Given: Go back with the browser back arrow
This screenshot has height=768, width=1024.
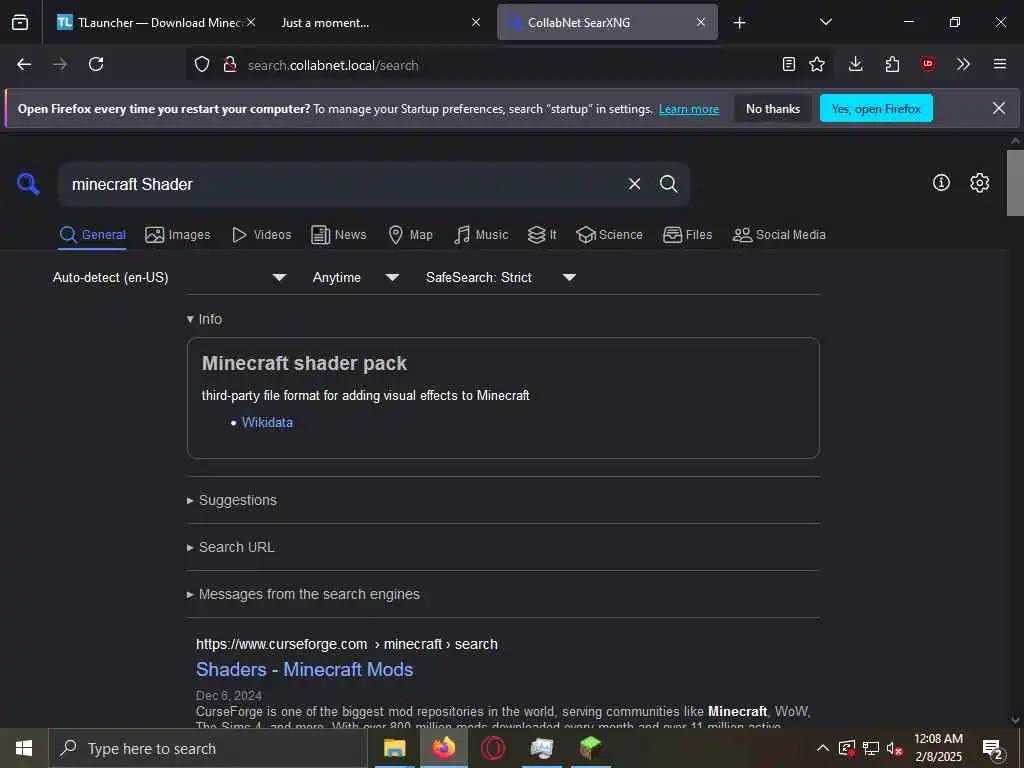Looking at the screenshot, I should click(24, 64).
